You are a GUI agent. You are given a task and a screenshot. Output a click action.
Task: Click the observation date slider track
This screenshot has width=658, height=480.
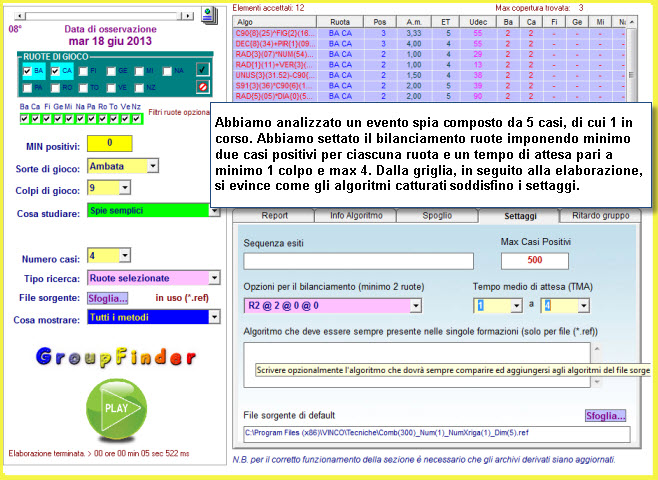(104, 16)
